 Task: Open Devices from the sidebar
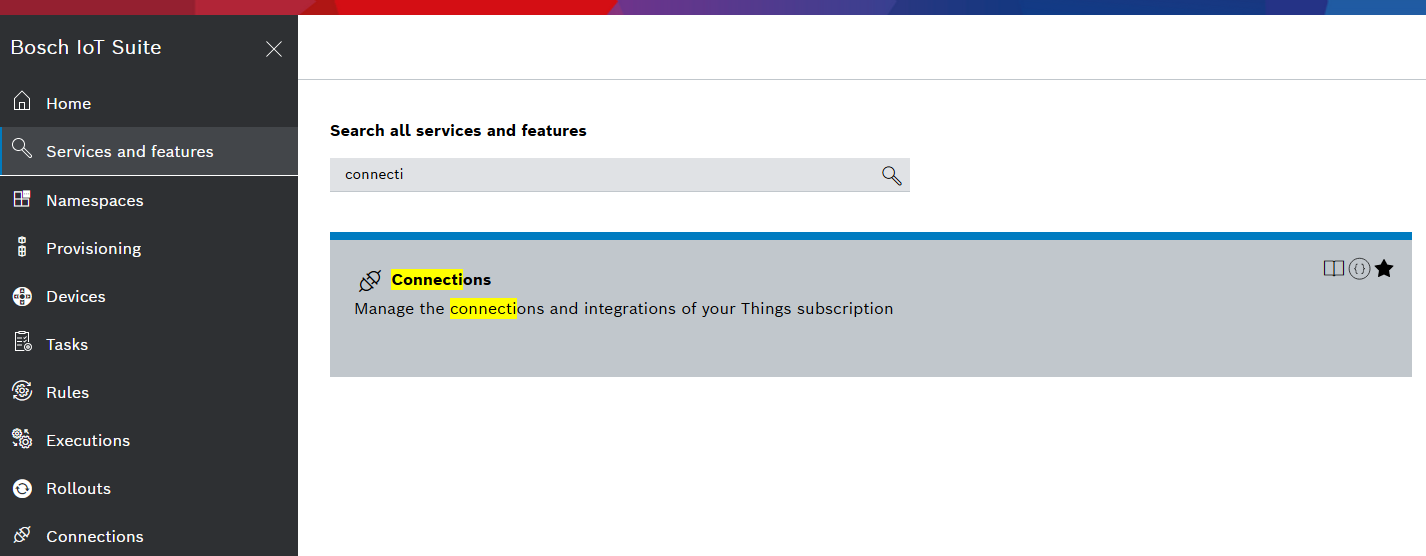click(x=149, y=296)
